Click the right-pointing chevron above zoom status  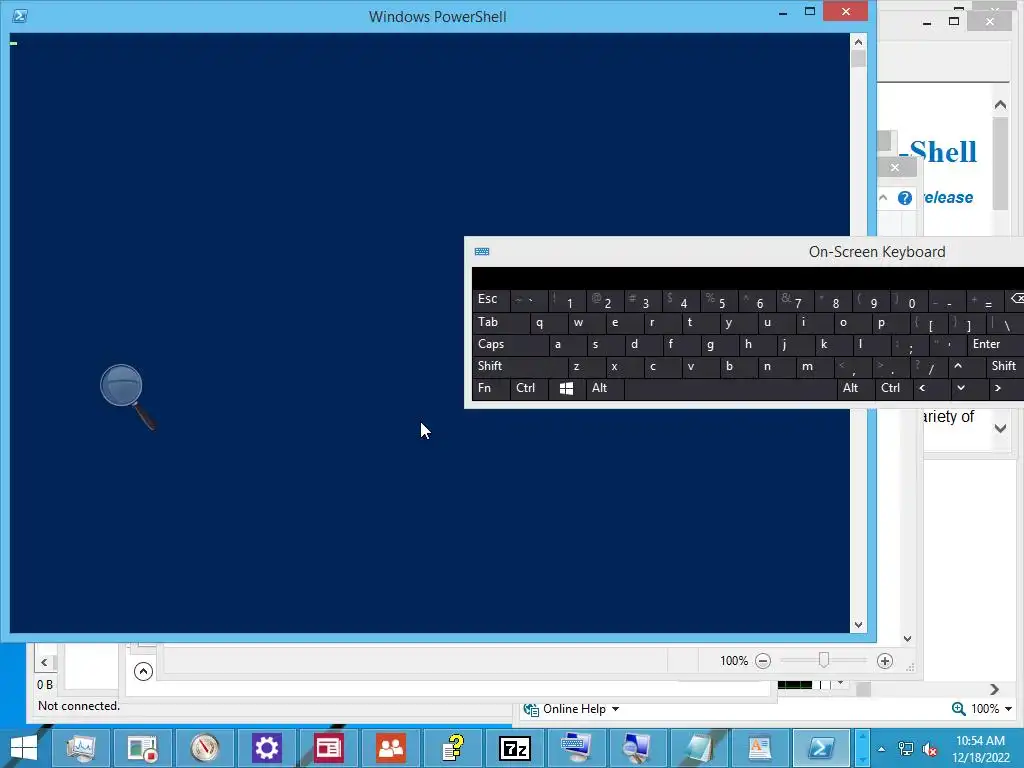point(995,690)
